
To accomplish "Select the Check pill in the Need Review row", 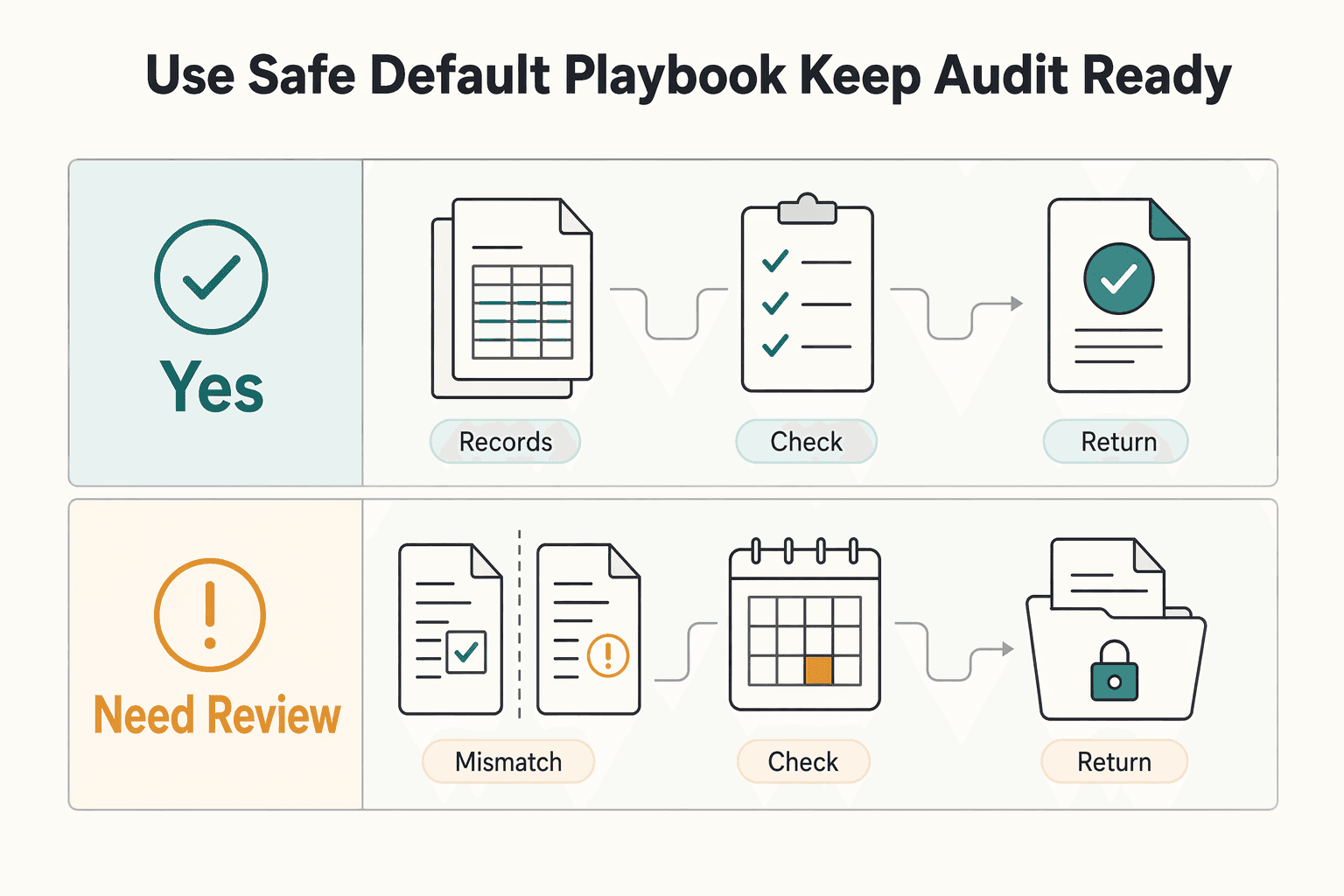I will [803, 761].
